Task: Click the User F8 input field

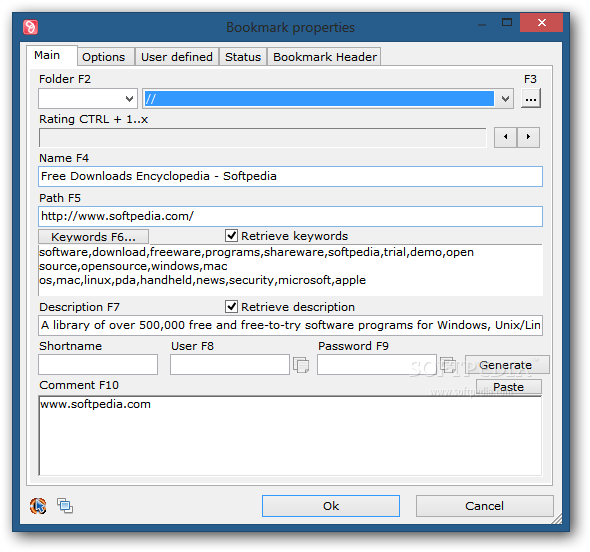Action: point(230,364)
